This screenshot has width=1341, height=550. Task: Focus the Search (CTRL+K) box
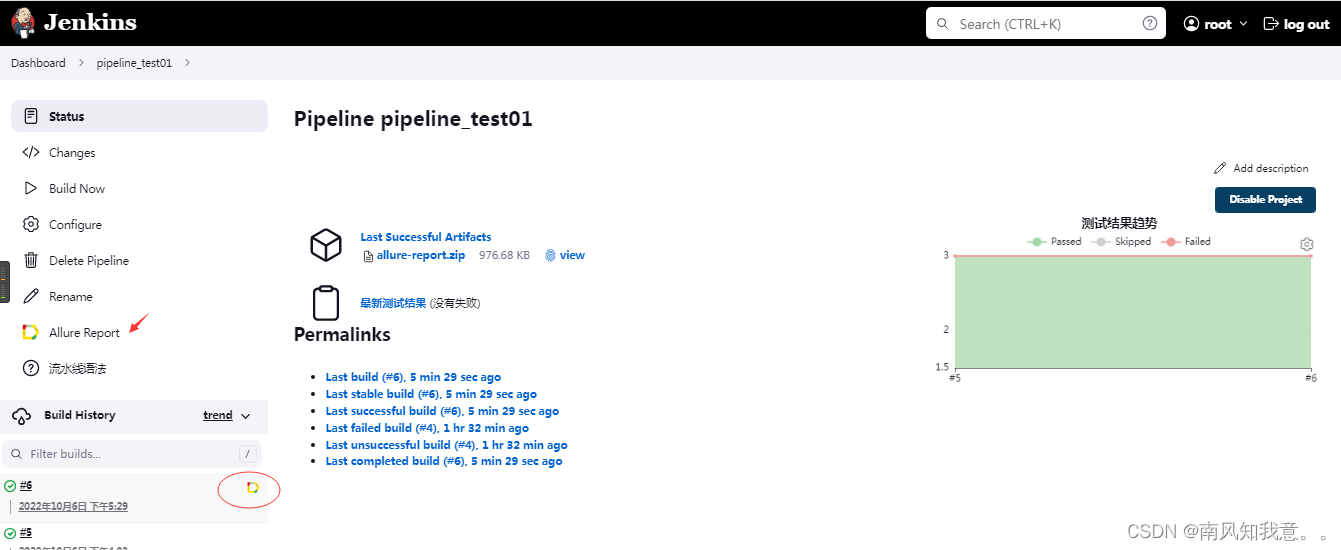tap(1046, 24)
